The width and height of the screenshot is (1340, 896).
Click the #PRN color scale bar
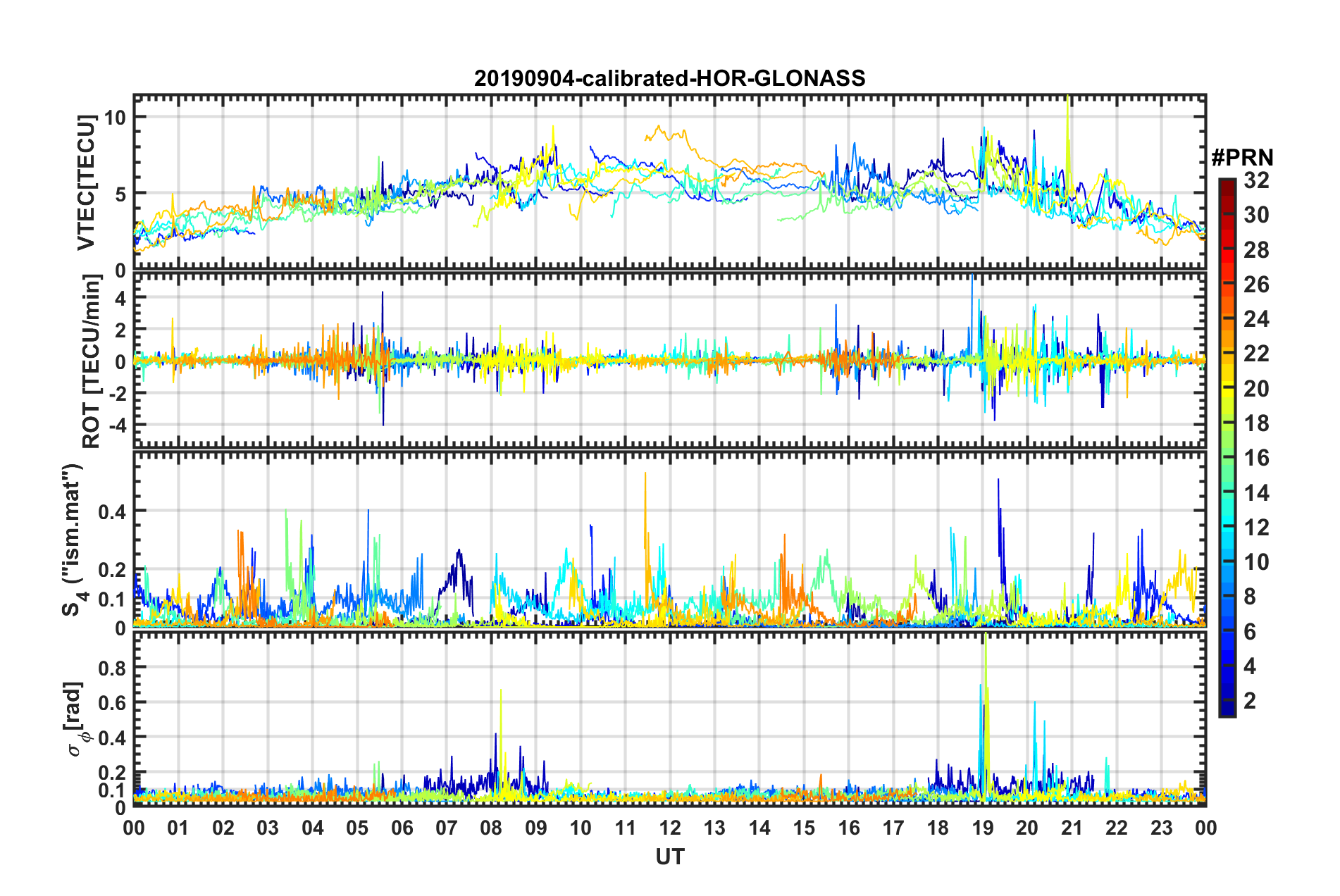(x=1227, y=447)
